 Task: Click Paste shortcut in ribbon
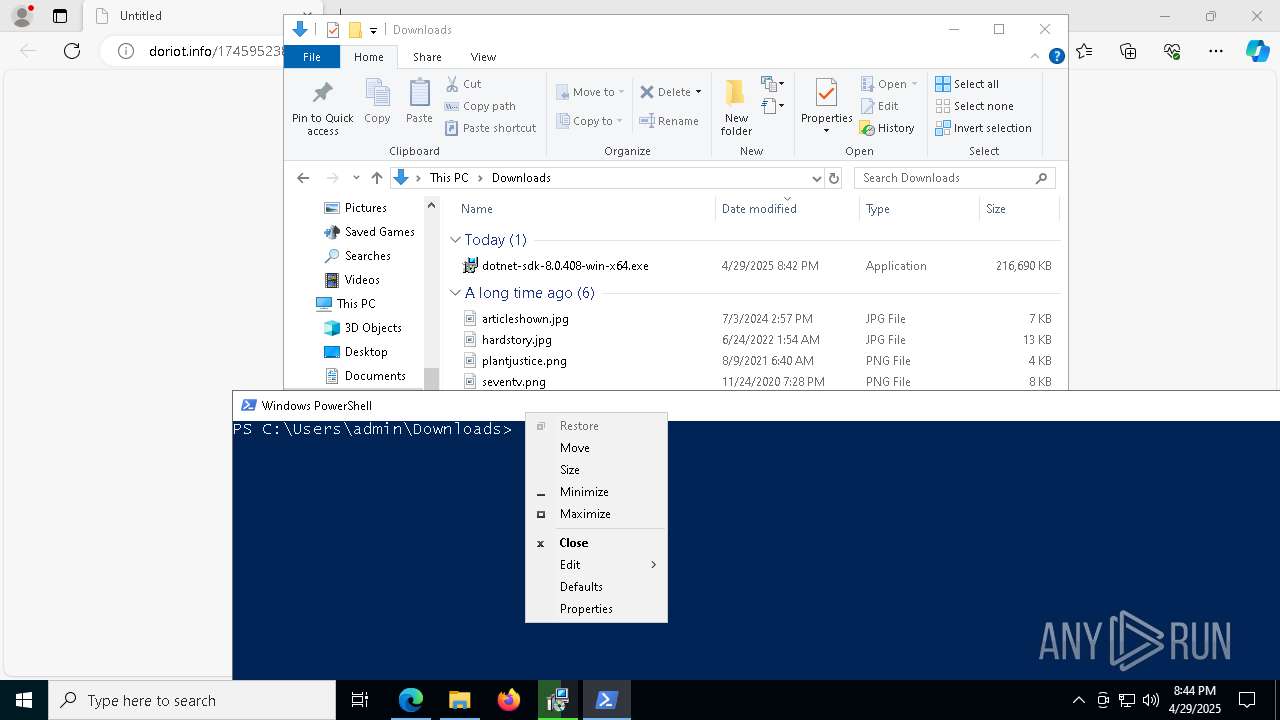coord(490,128)
